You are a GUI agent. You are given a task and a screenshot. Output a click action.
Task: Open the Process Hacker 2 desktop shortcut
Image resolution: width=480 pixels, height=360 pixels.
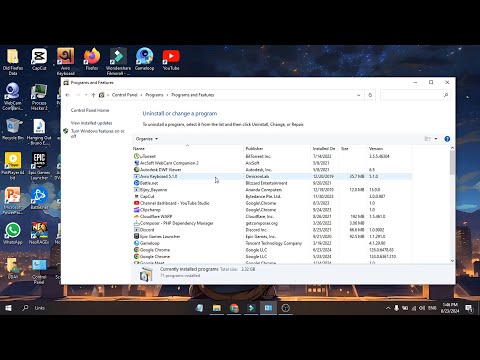point(39,96)
